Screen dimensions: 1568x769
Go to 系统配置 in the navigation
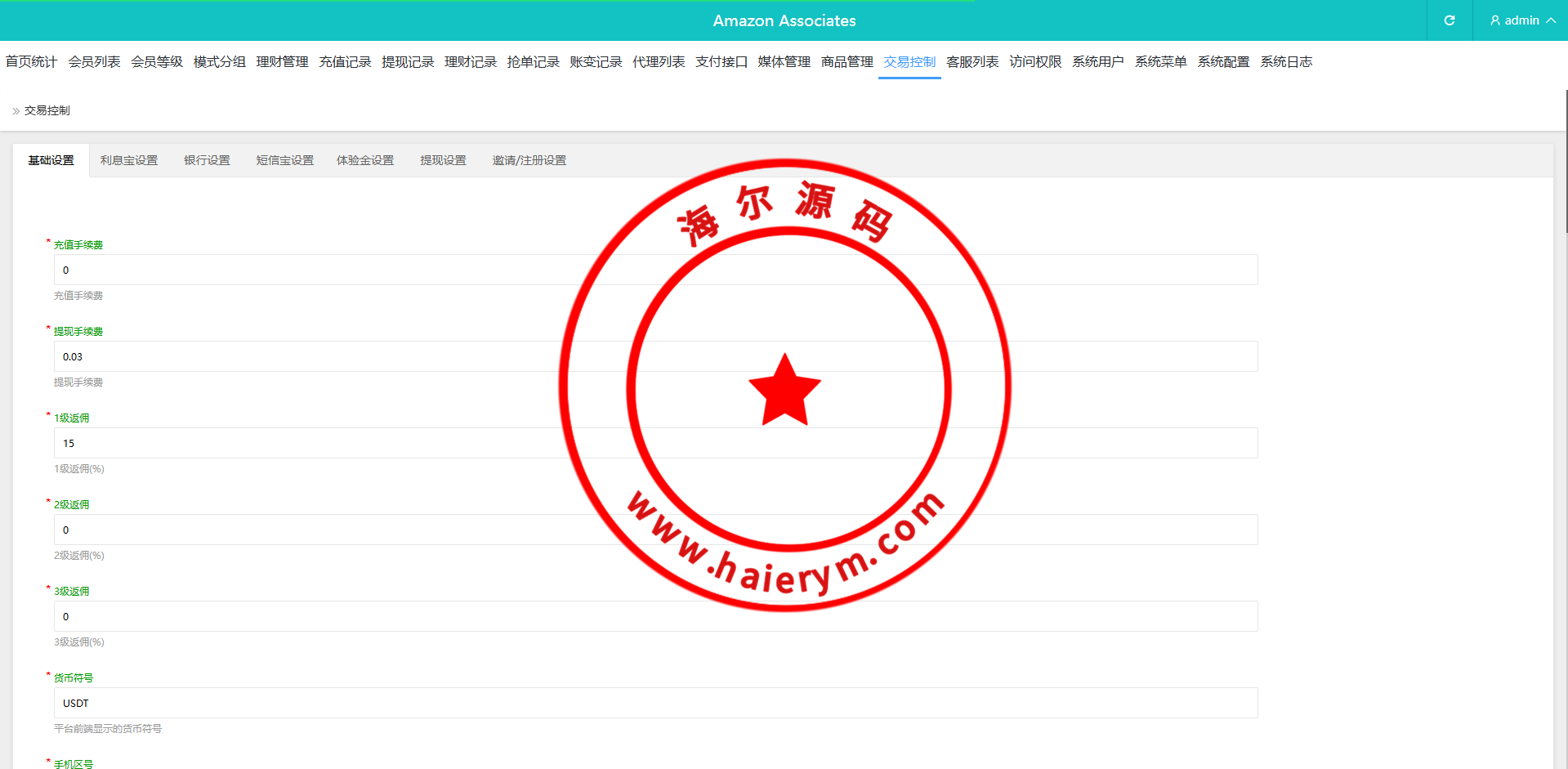[1223, 62]
